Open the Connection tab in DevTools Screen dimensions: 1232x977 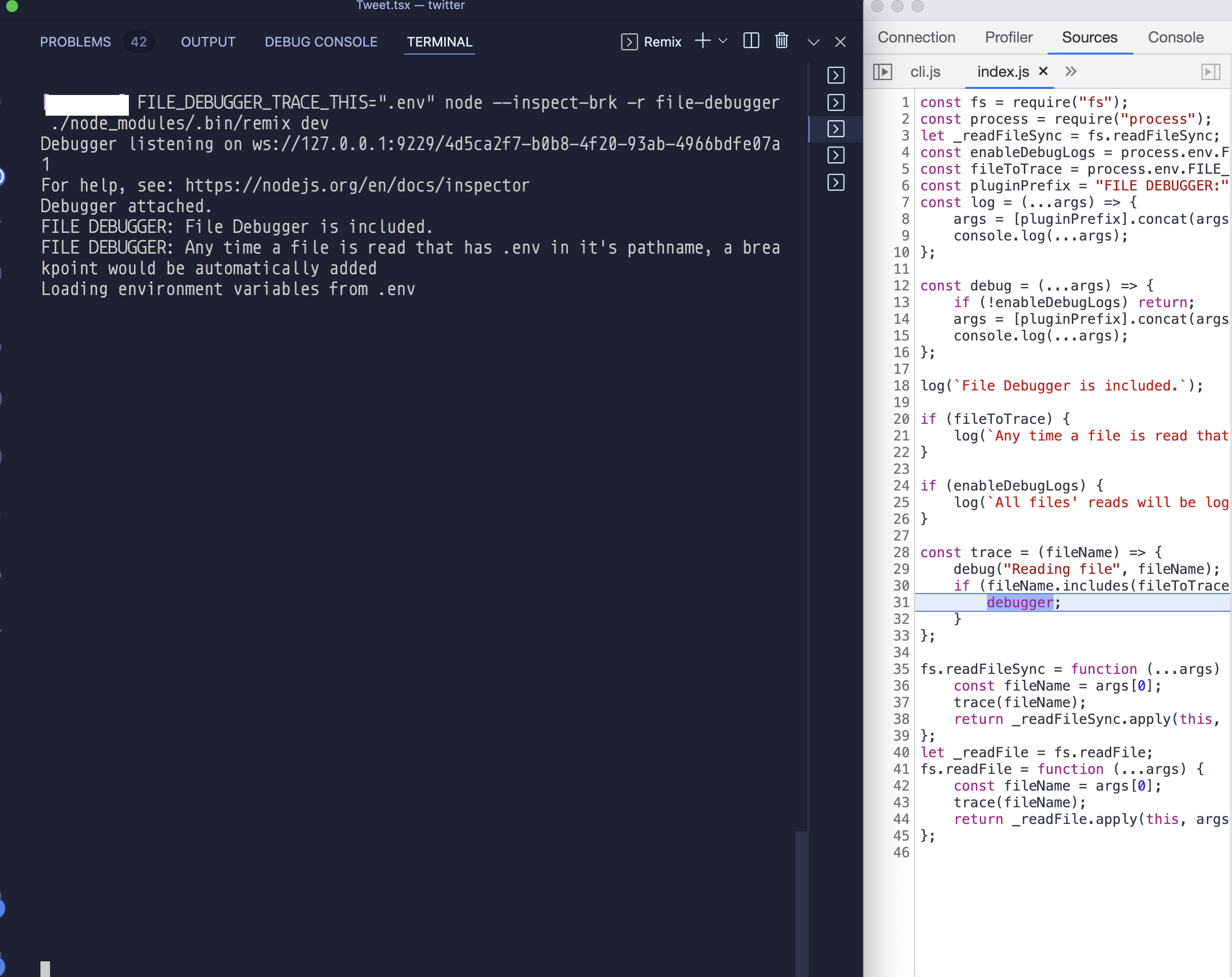(916, 38)
